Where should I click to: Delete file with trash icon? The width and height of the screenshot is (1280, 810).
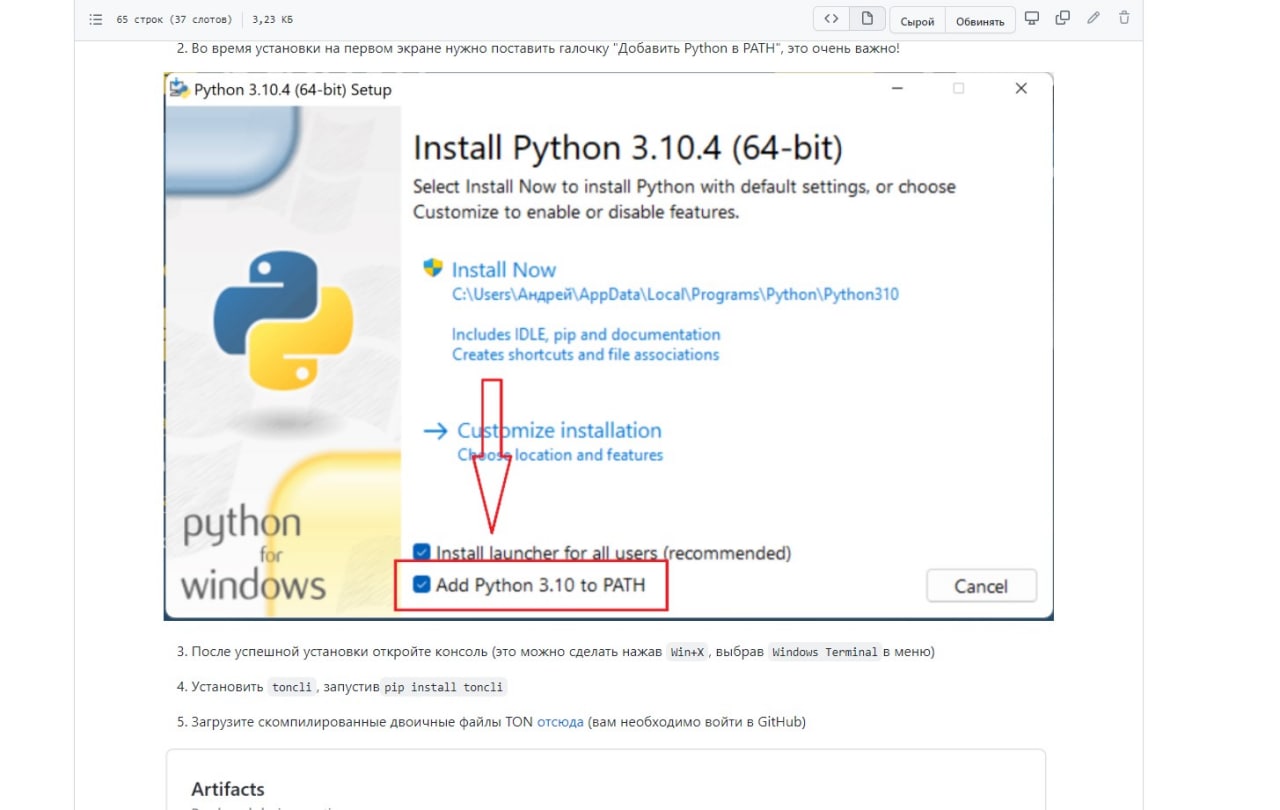click(x=1124, y=18)
